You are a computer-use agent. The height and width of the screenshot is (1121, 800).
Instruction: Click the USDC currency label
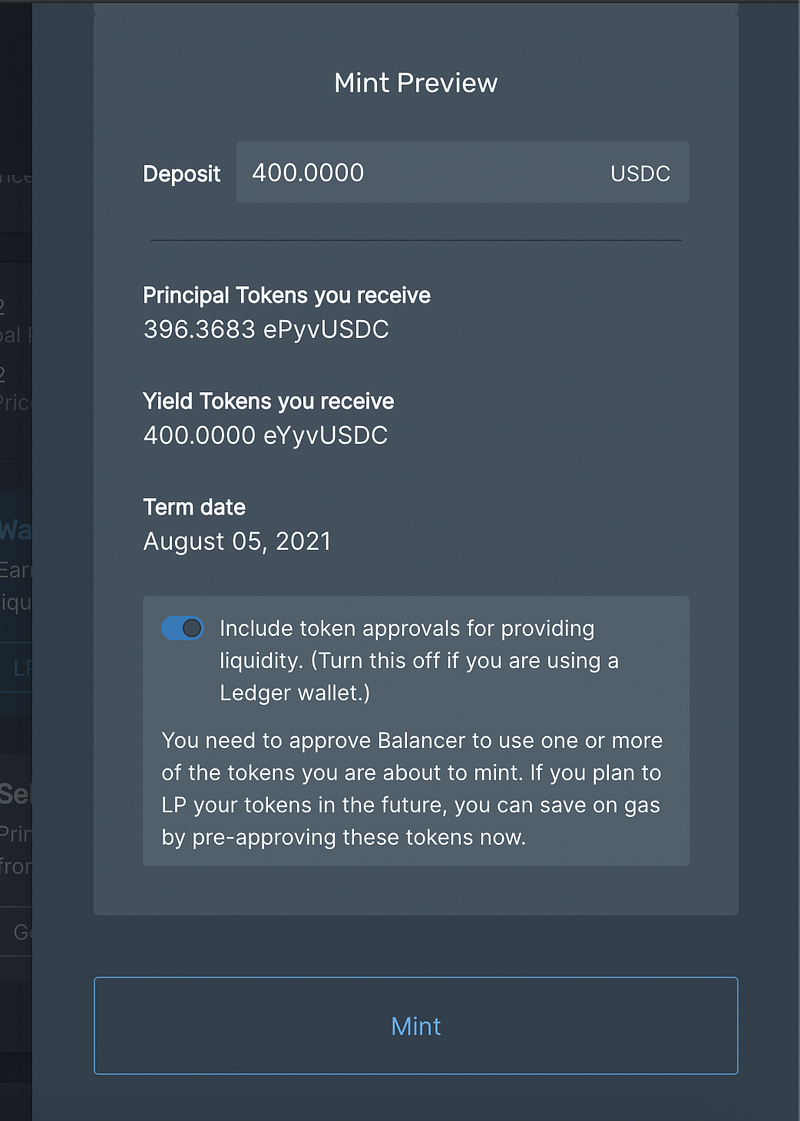pos(640,174)
